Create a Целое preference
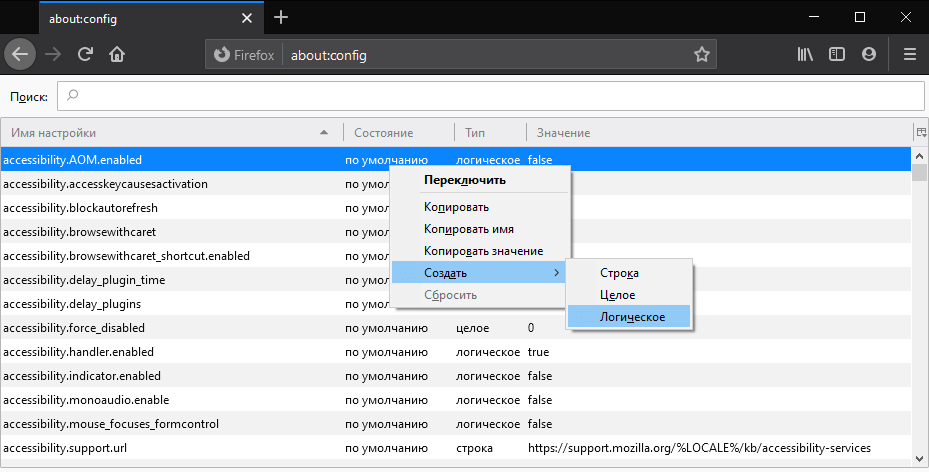This screenshot has width=929, height=472. click(629, 295)
